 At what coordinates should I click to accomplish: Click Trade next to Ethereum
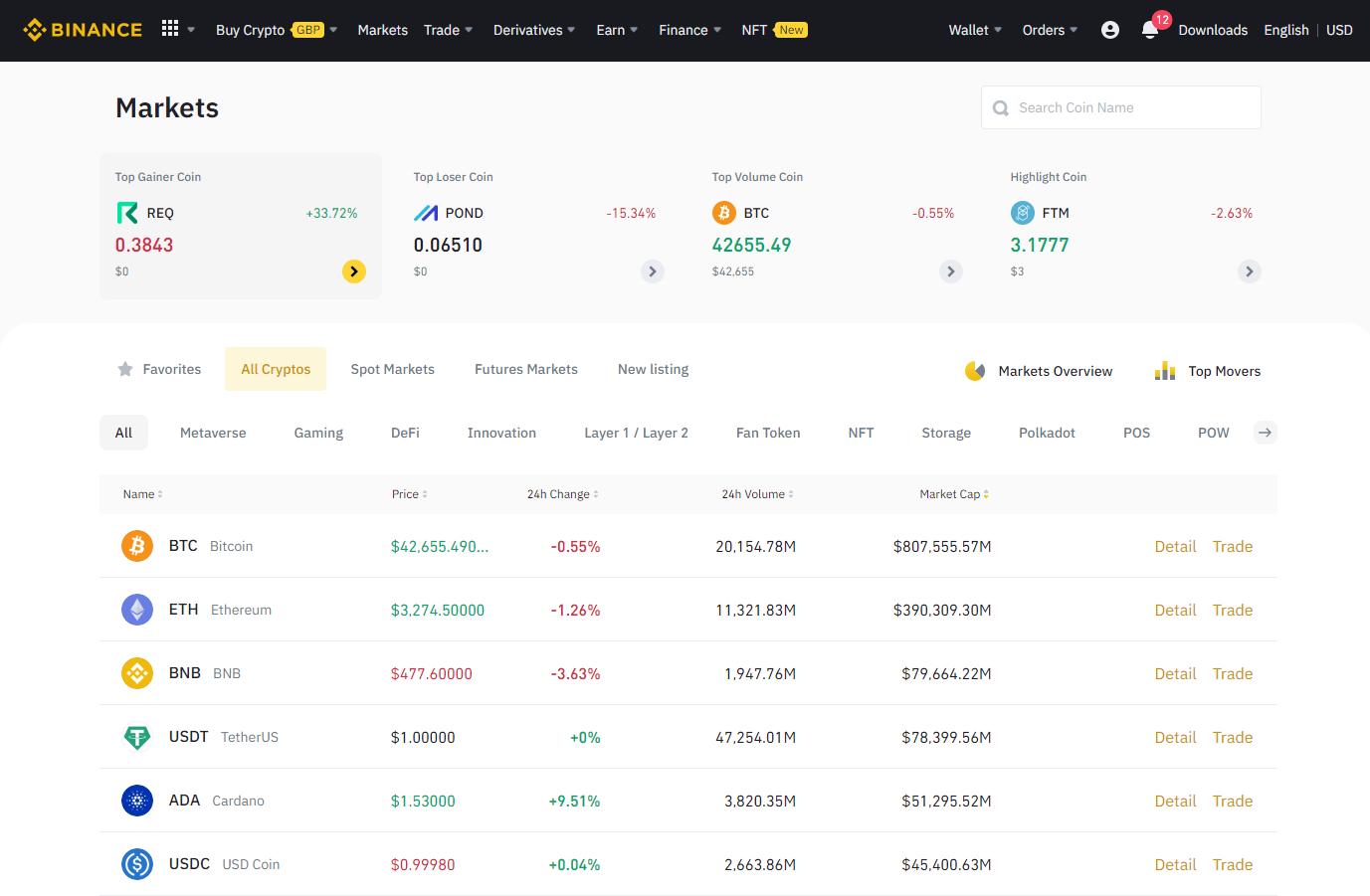(1233, 610)
